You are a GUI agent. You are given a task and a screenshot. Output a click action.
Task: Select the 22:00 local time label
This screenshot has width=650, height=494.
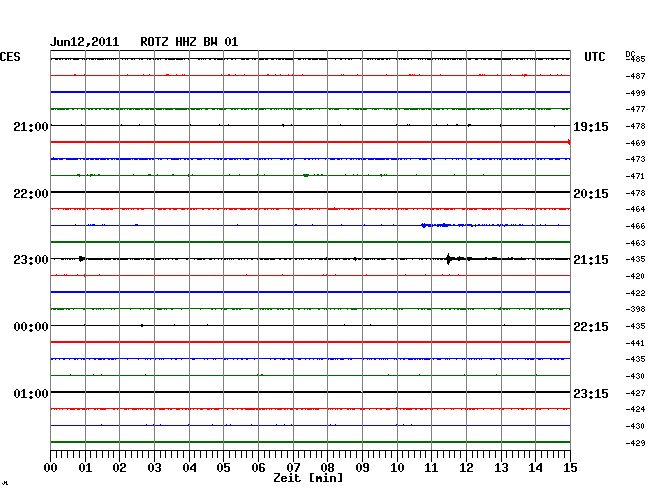(x=31, y=194)
